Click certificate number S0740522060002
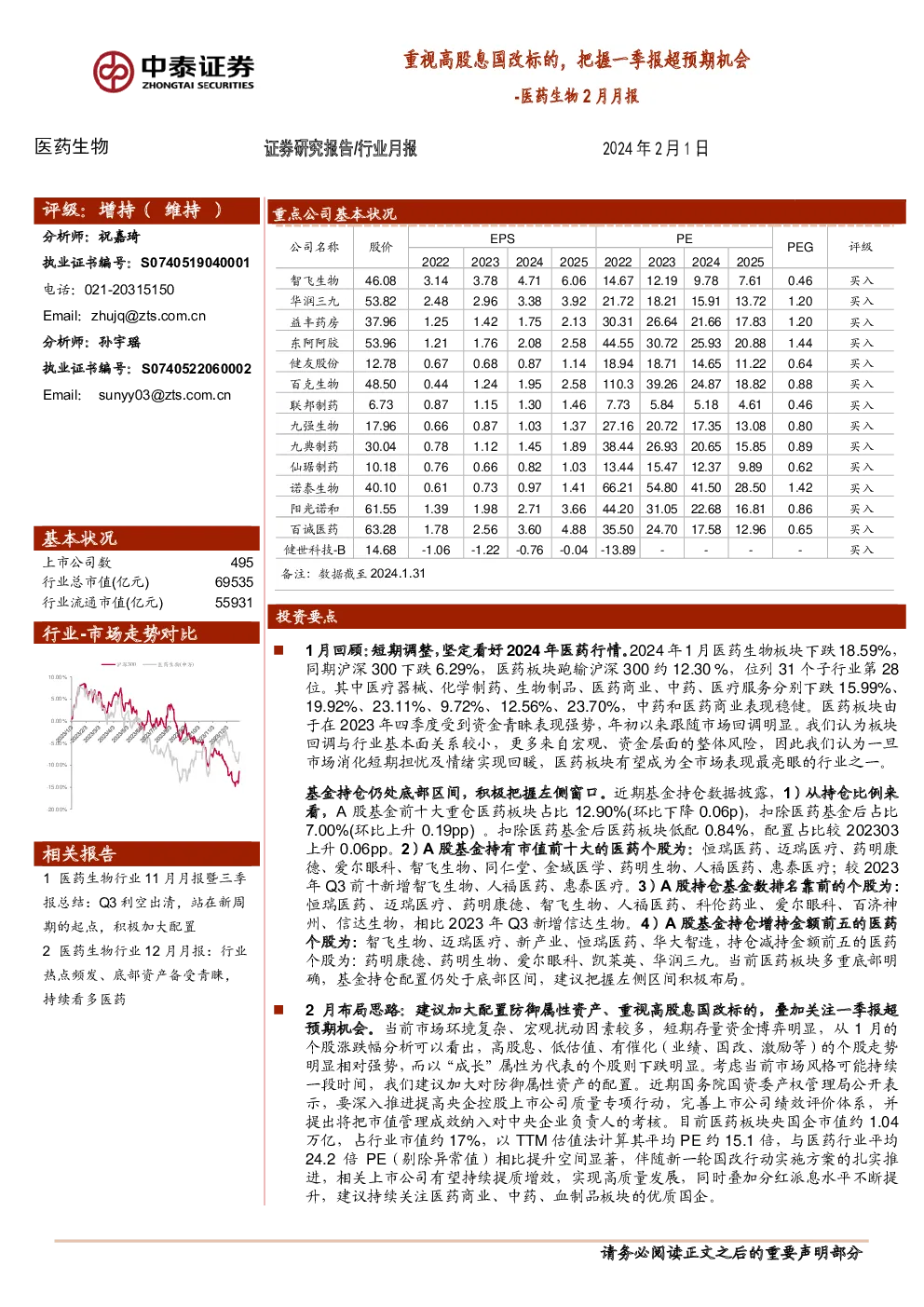The image size is (924, 1307). [197, 369]
